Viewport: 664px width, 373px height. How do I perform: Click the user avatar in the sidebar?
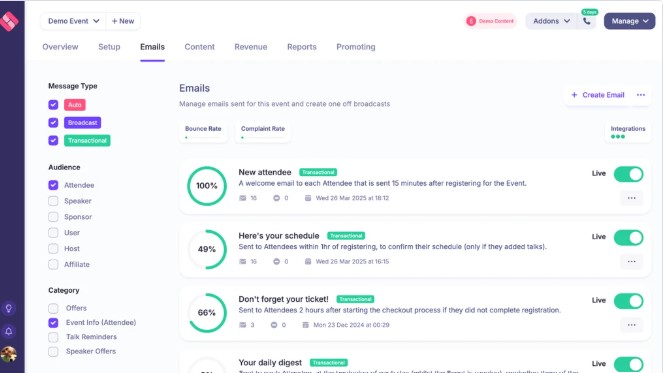click(x=8, y=354)
